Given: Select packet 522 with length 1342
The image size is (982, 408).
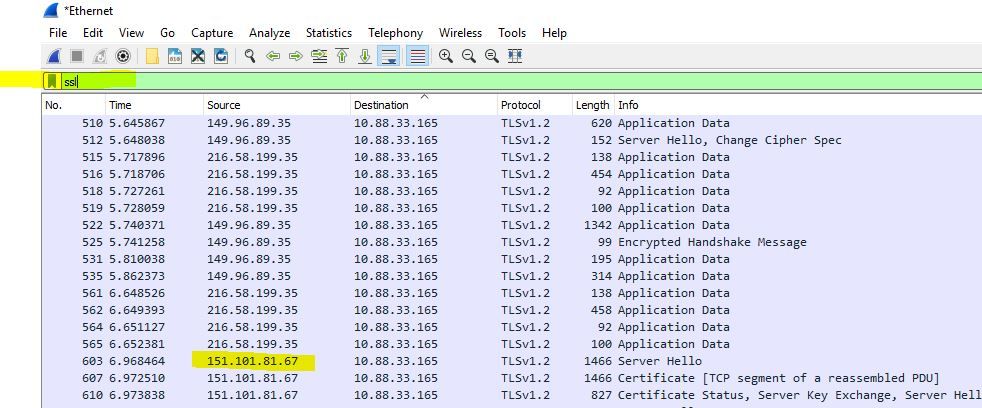Looking at the screenshot, I should pyautogui.click(x=512, y=225).
